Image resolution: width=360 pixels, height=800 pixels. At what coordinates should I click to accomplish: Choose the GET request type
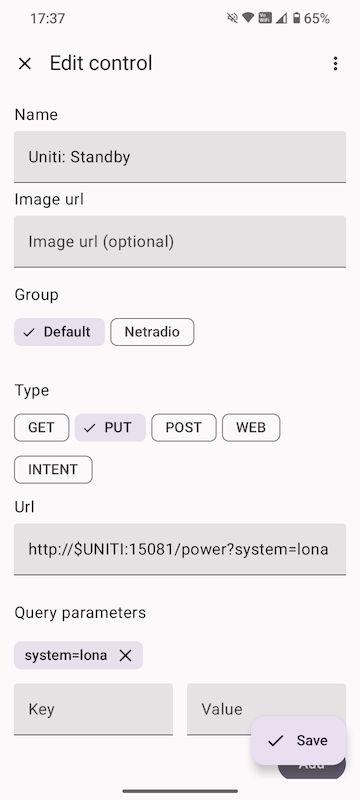41,428
